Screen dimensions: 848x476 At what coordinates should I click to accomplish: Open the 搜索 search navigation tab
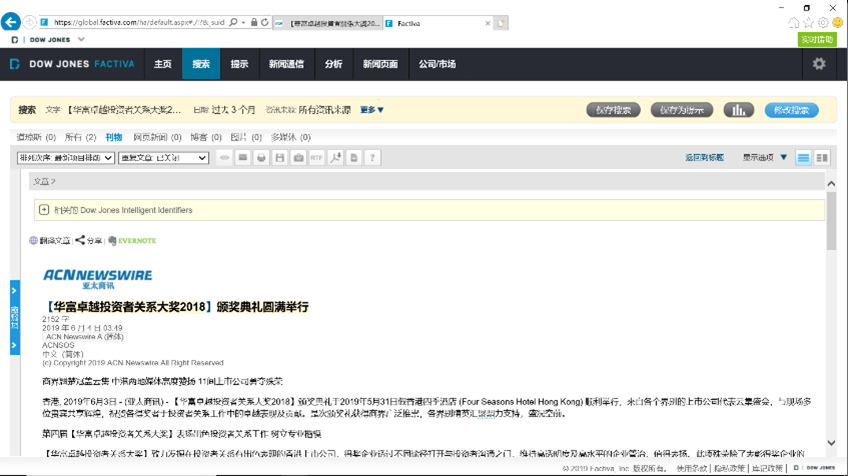[x=201, y=64]
